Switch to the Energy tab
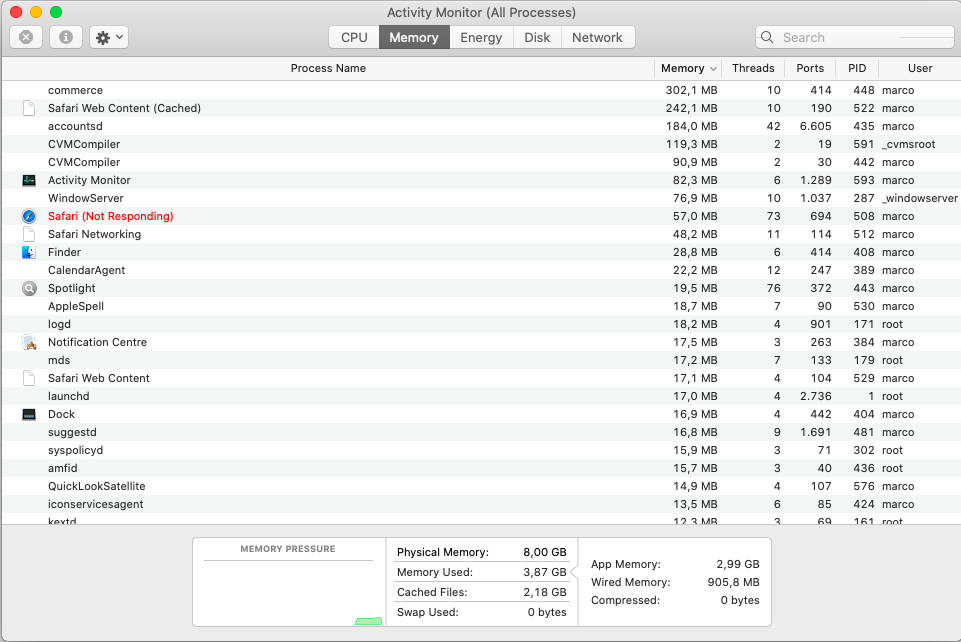Viewport: 961px width, 642px height. tap(481, 37)
